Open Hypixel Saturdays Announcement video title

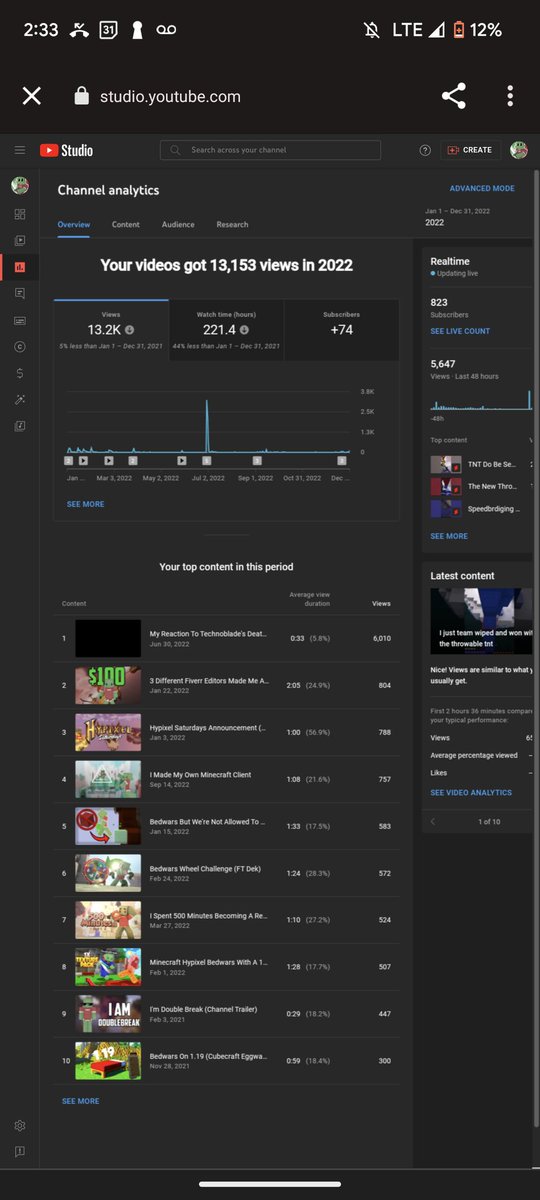click(x=208, y=728)
